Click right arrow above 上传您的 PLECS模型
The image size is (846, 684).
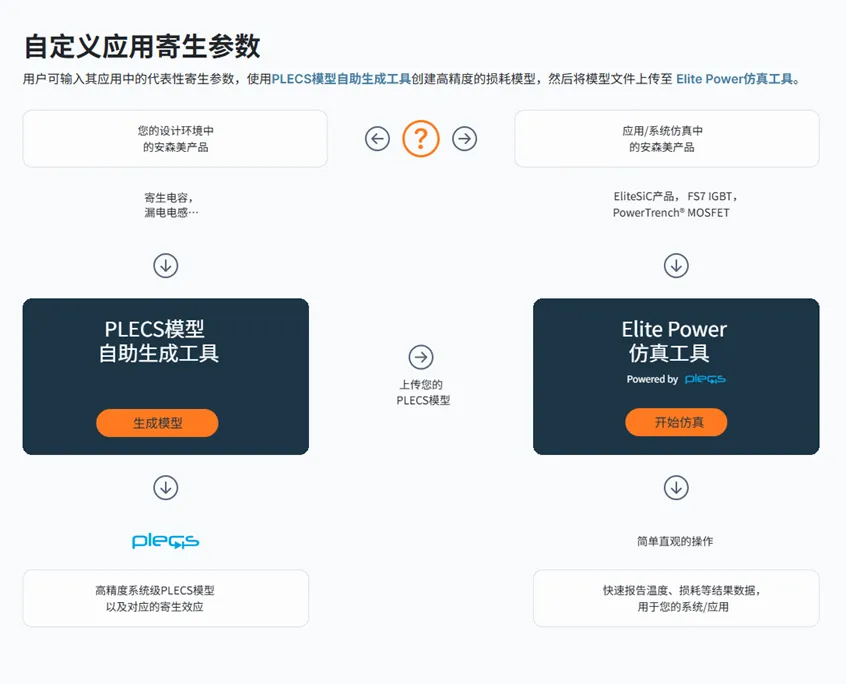pyautogui.click(x=421, y=357)
